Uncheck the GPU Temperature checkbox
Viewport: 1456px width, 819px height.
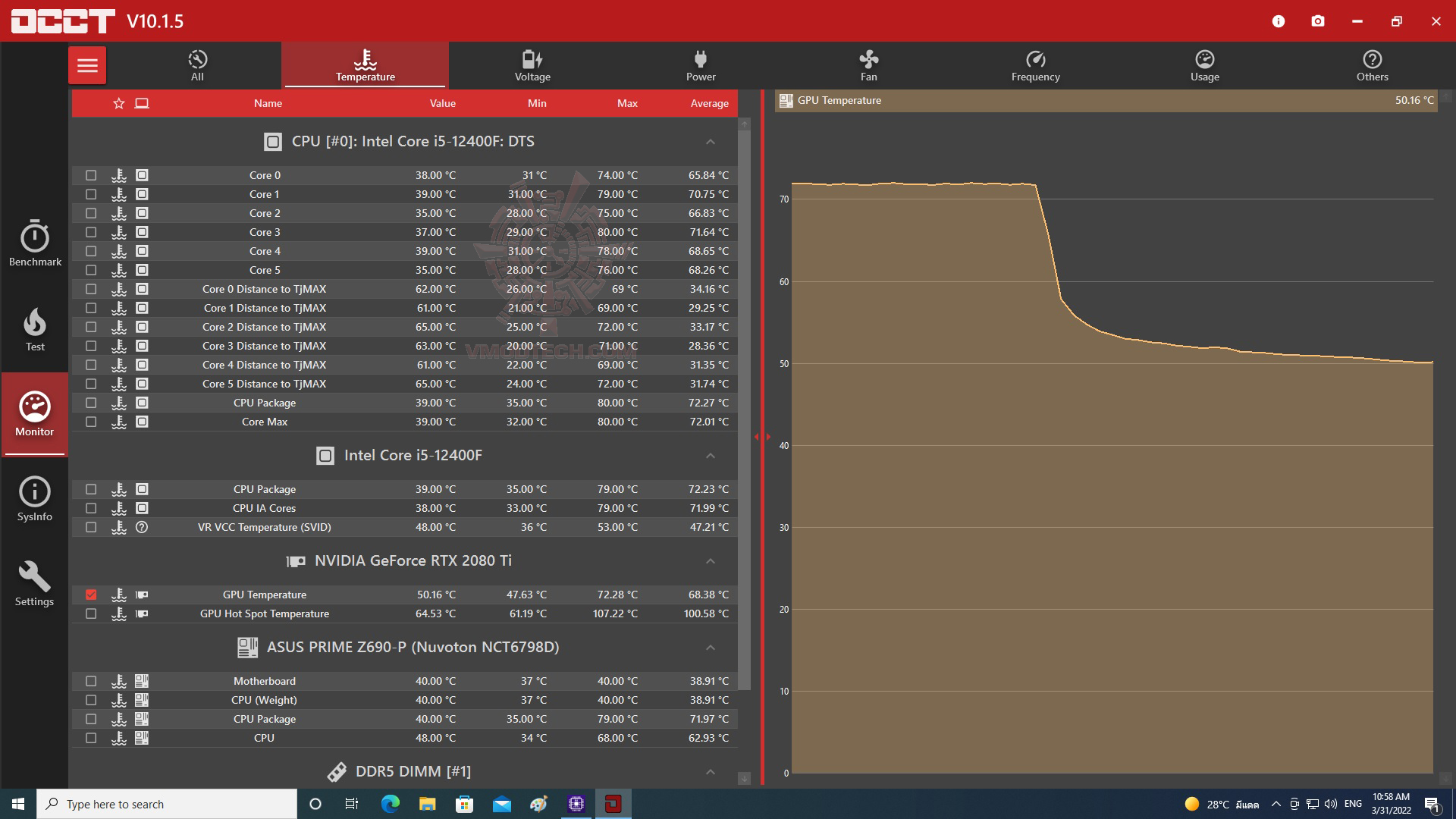pos(91,595)
